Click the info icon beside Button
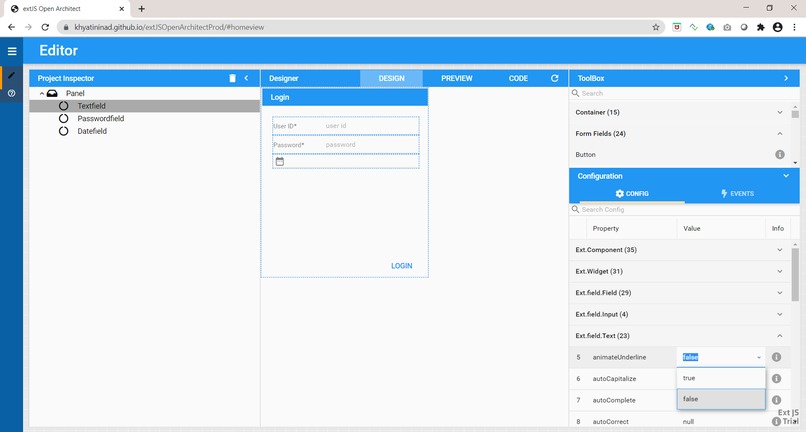 [x=780, y=154]
